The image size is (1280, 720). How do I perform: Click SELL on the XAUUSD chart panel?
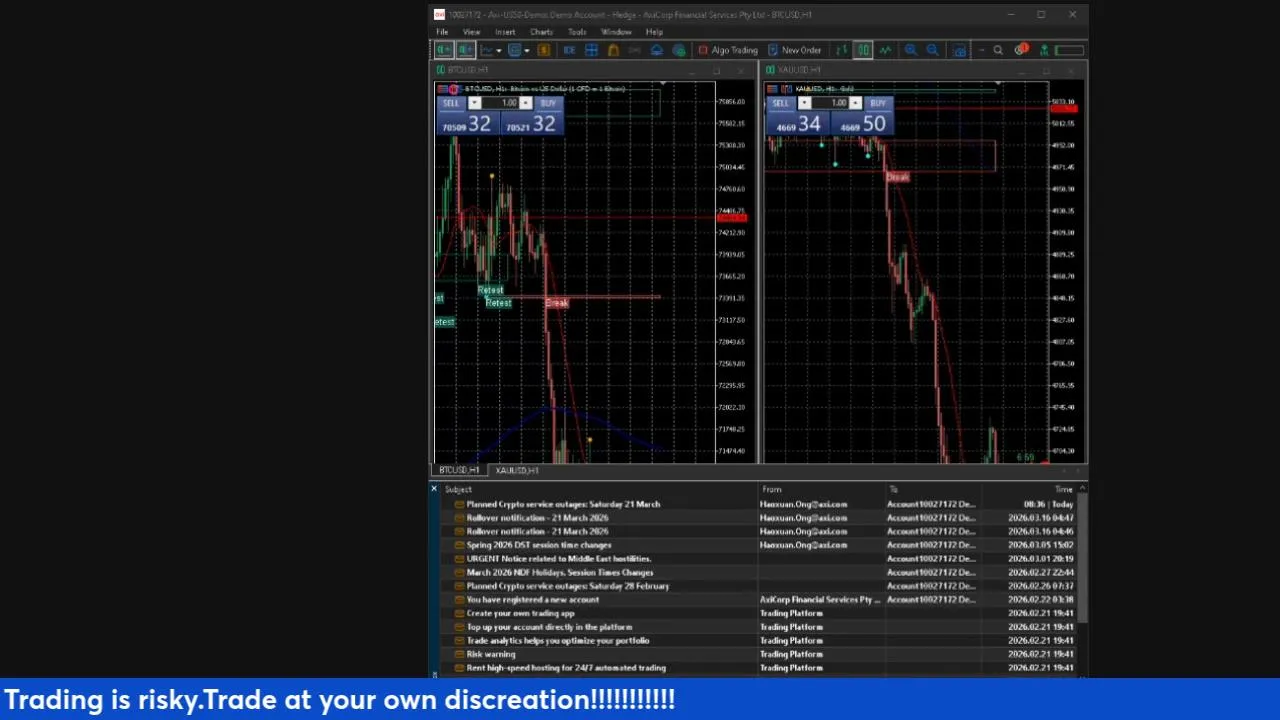click(x=781, y=103)
